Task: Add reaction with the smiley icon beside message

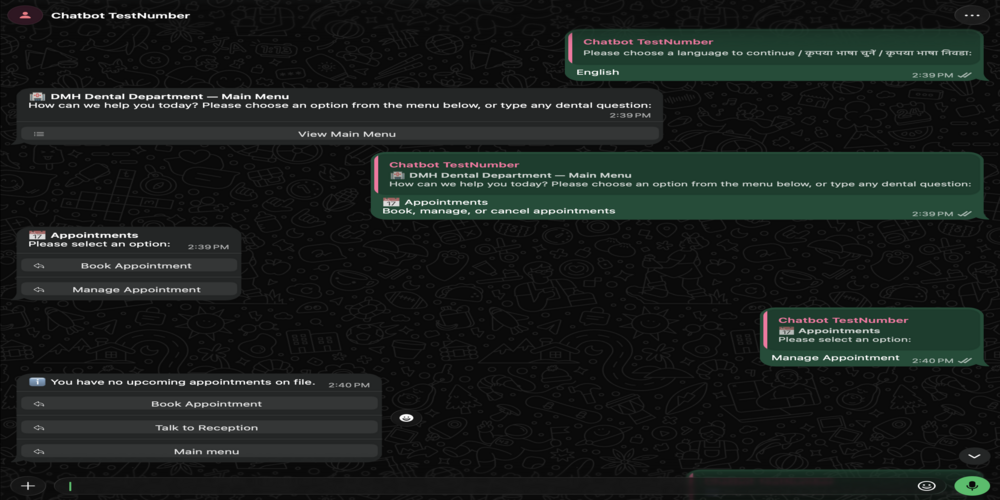Action: coord(406,418)
